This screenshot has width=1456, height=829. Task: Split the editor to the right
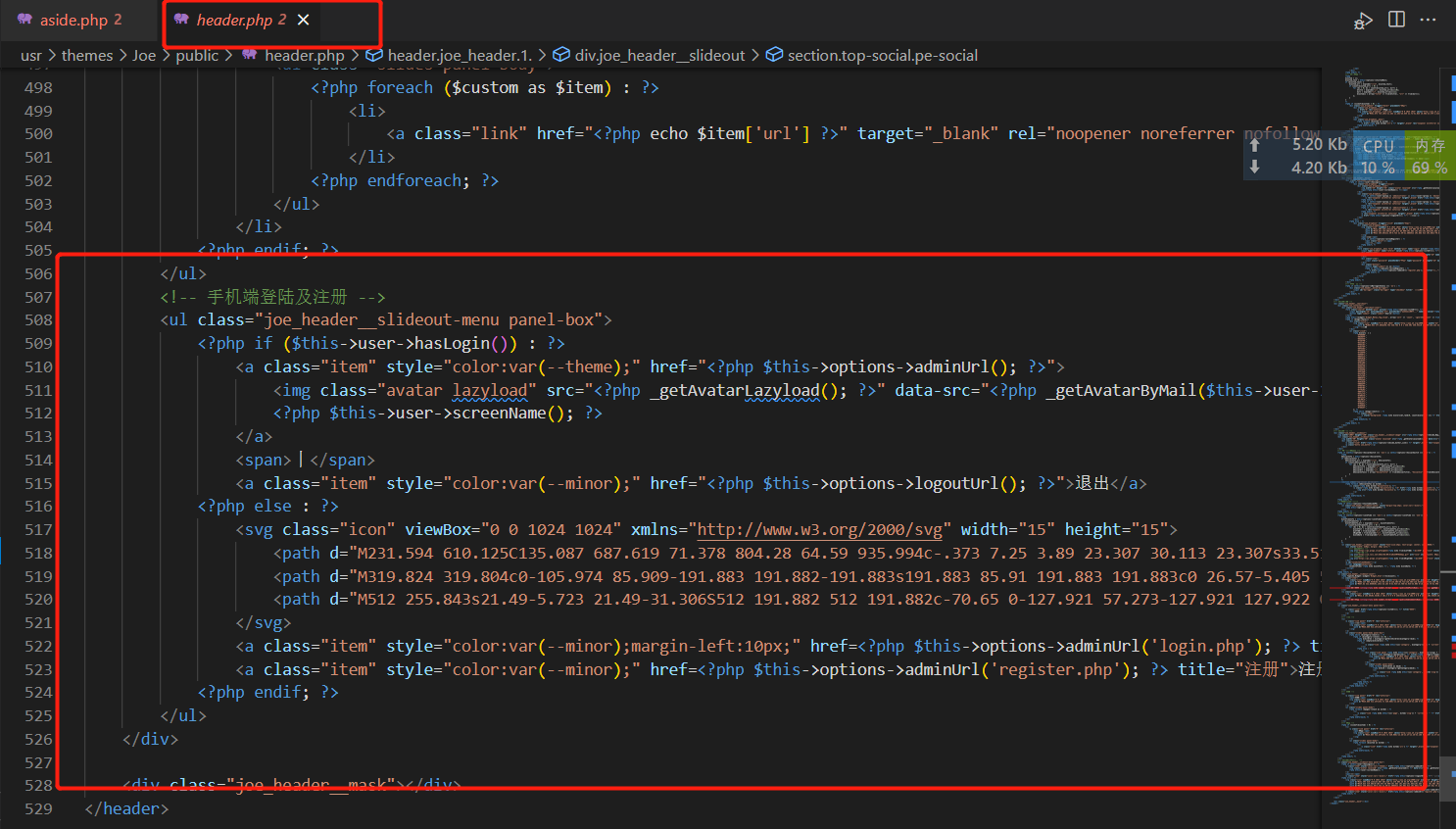[x=1397, y=20]
